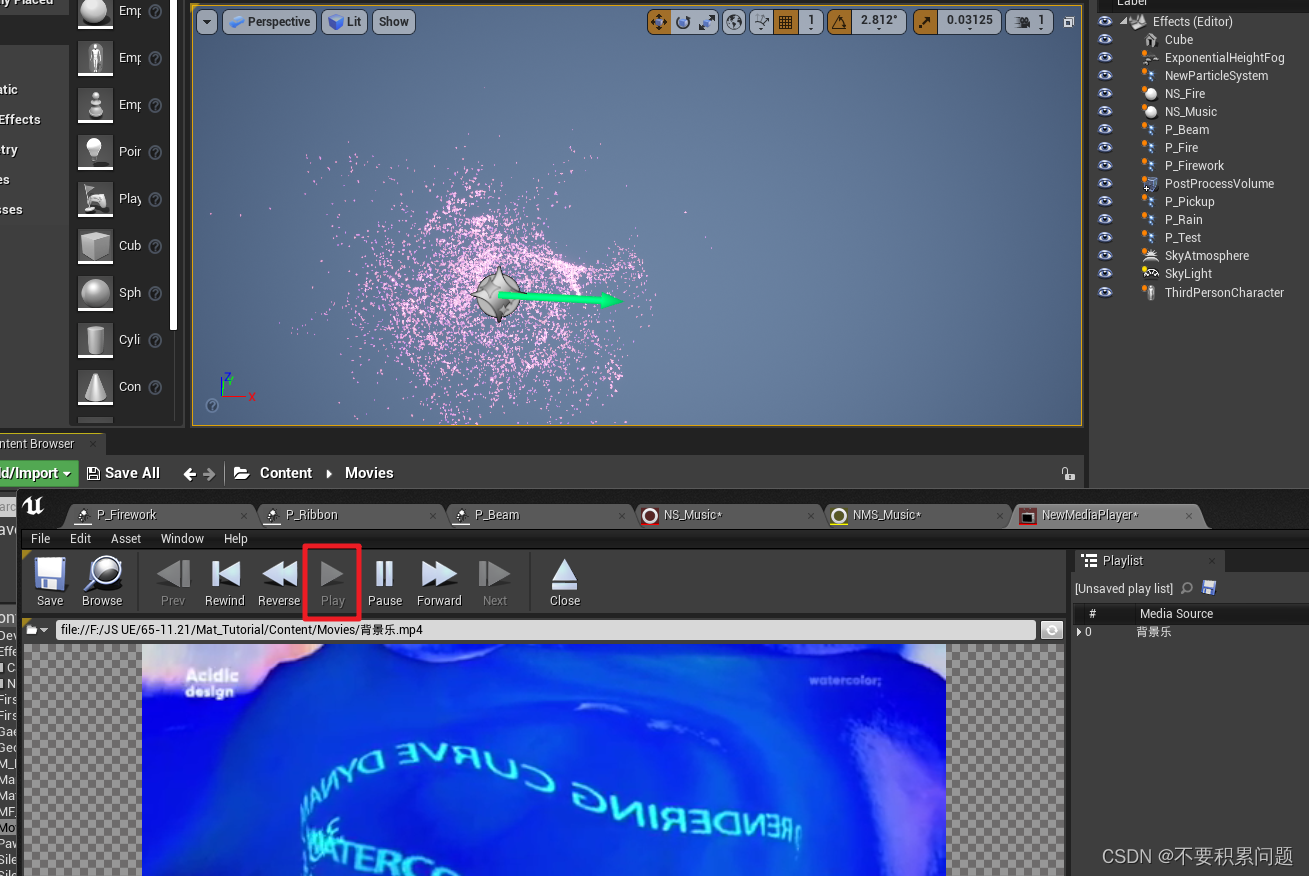Hide the Cube actor via its eye icon
This screenshot has width=1309, height=876.
click(1105, 40)
